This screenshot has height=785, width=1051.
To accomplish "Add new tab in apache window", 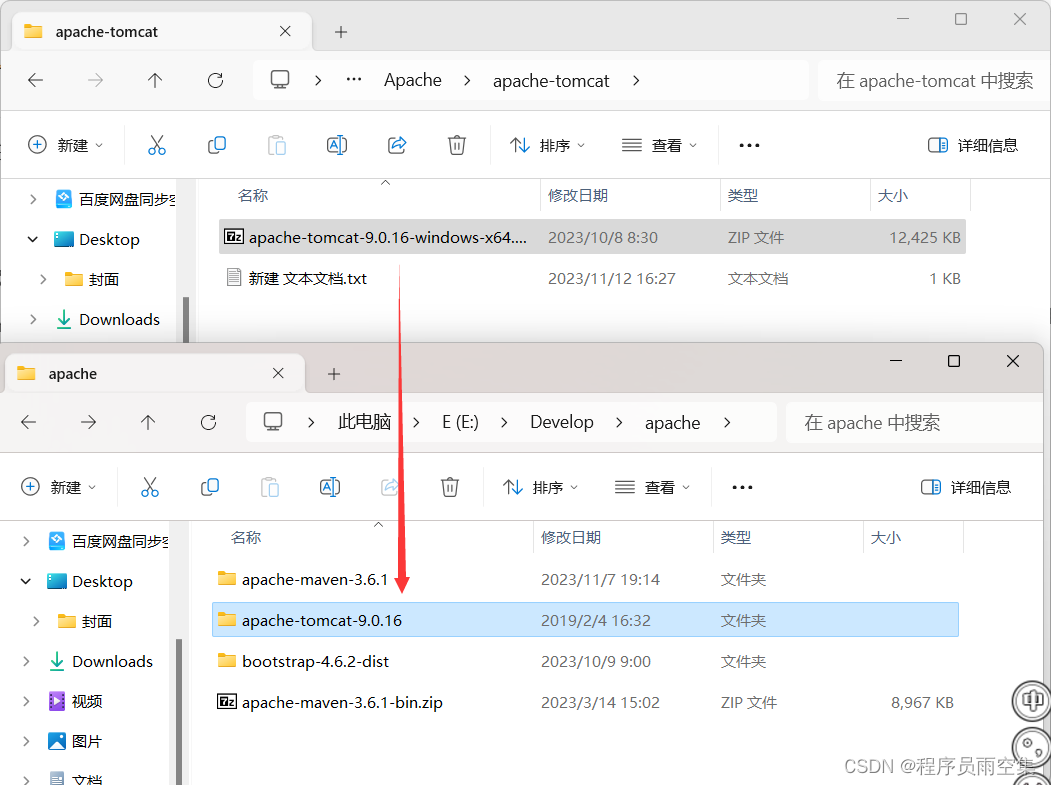I will pyautogui.click(x=334, y=373).
